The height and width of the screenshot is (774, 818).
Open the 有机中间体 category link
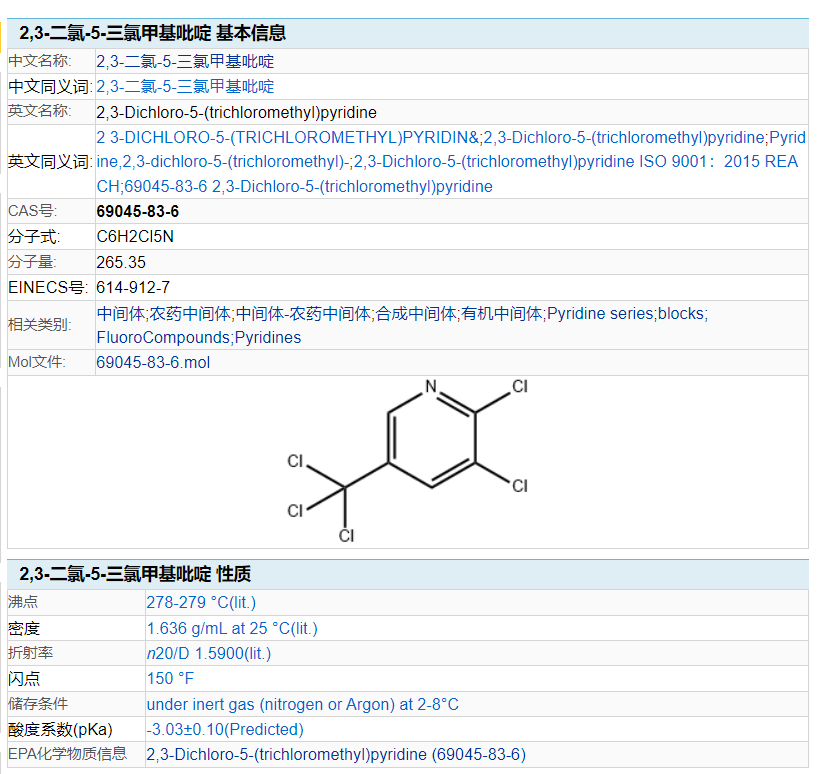pyautogui.click(x=502, y=313)
